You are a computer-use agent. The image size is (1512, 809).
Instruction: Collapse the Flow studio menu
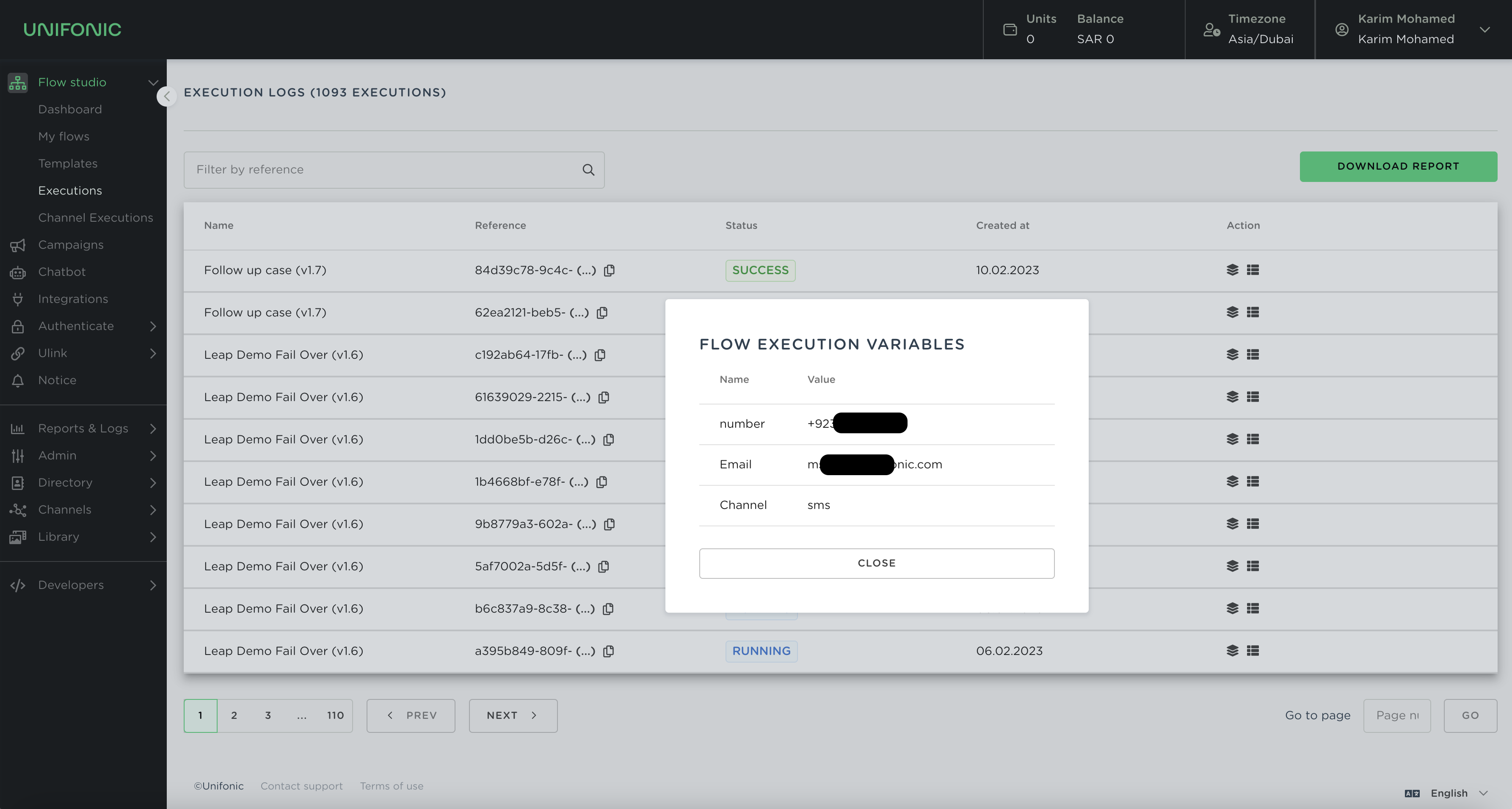[x=153, y=82]
